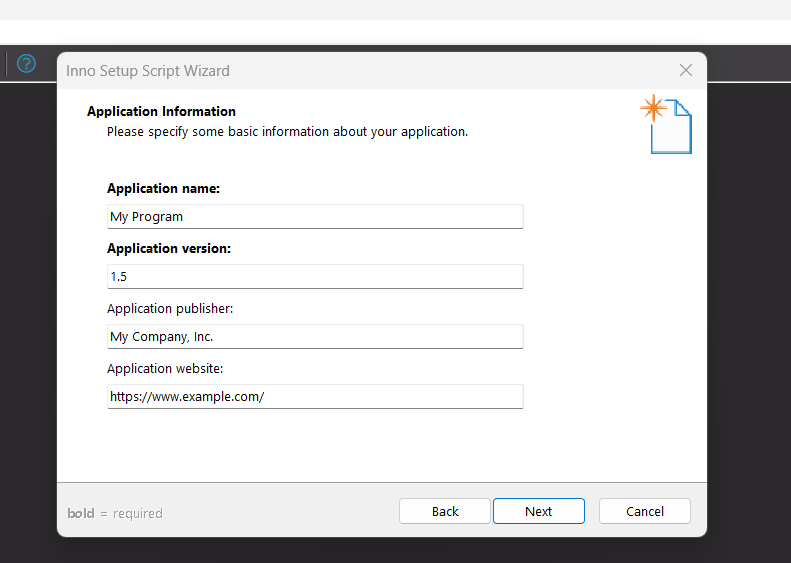Screen dimensions: 791x563
Task: Click the Inno Setup Script Wizard title bar
Action: tap(380, 71)
